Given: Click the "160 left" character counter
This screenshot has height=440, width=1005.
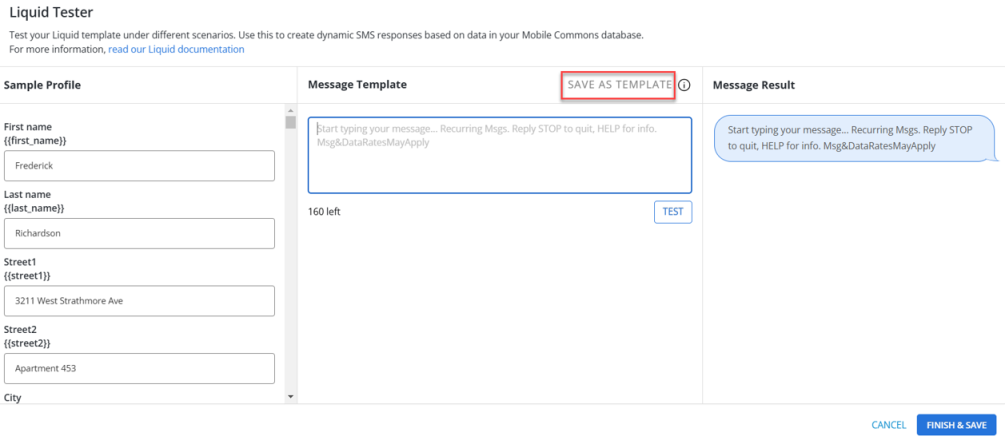Looking at the screenshot, I should tap(324, 212).
